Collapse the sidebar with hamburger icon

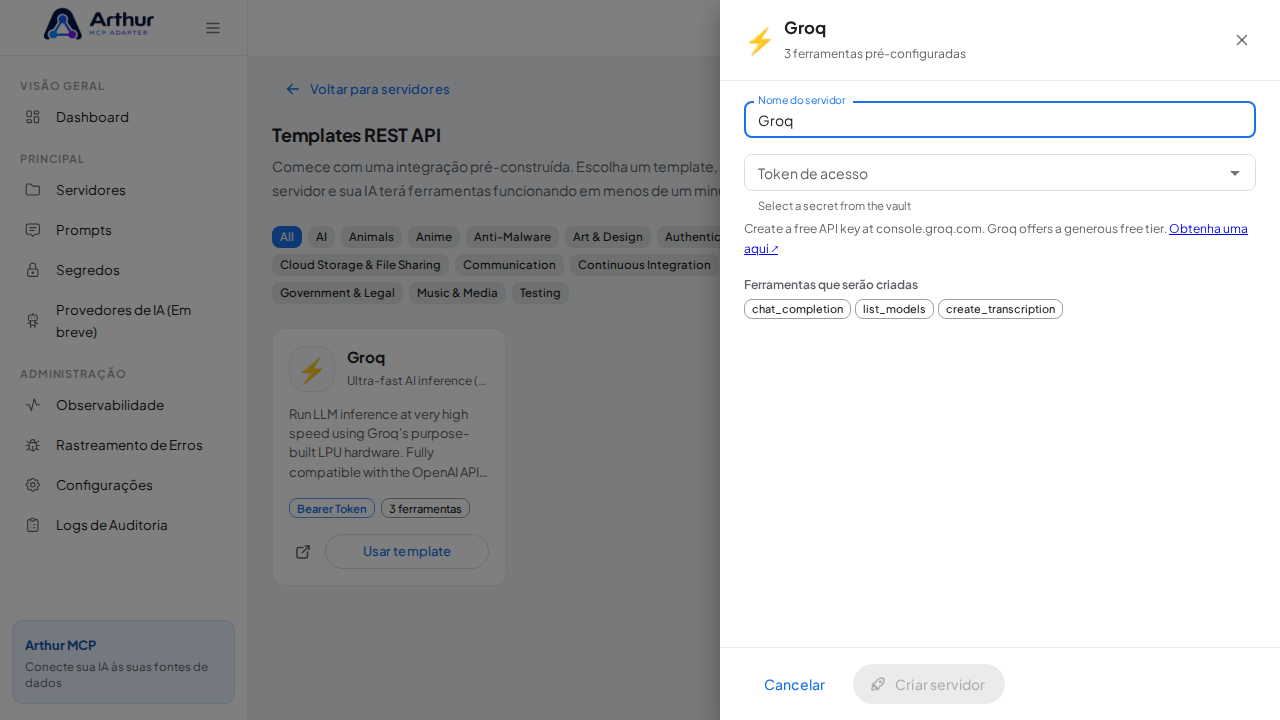click(x=213, y=28)
